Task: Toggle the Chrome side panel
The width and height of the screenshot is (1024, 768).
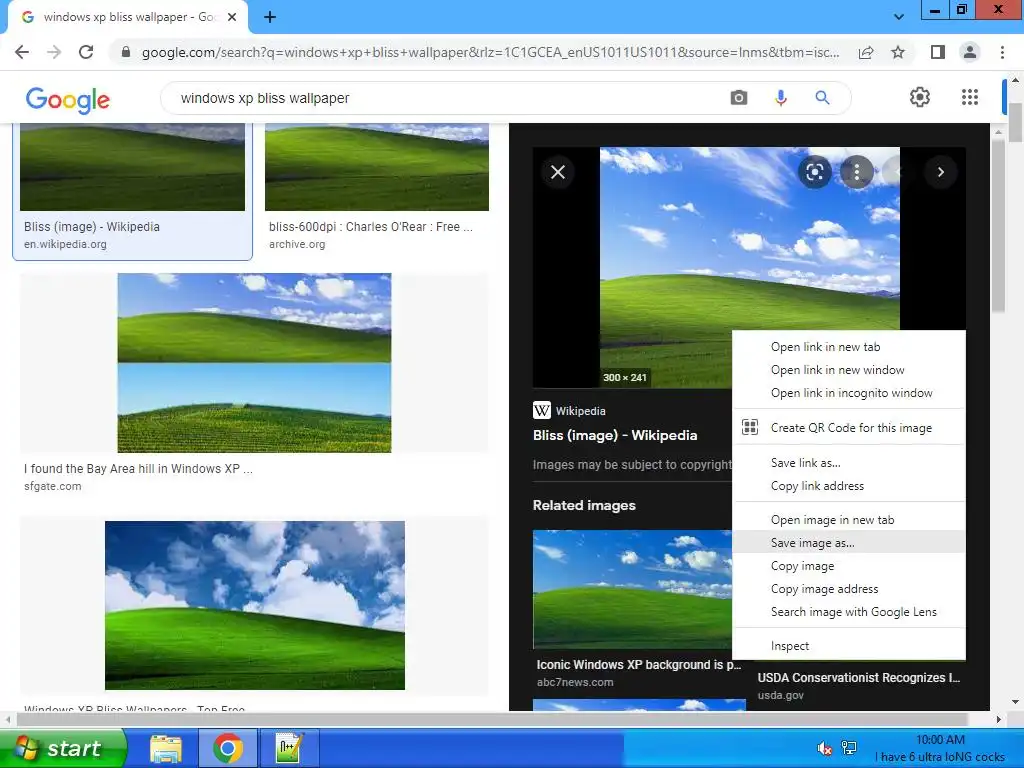Action: tap(938, 52)
